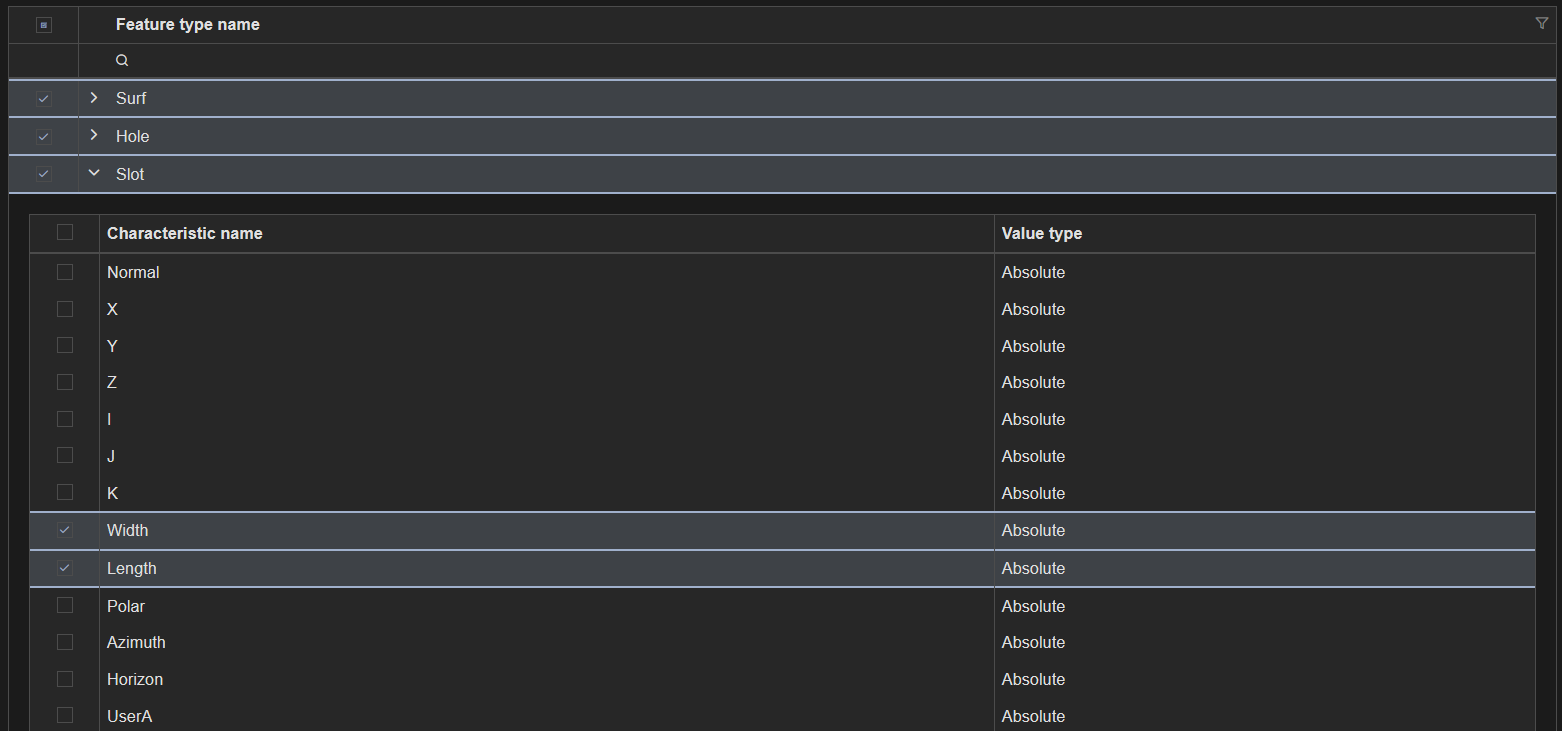The width and height of the screenshot is (1562, 731).
Task: Sort by Characteristic name column header
Action: pos(185,233)
